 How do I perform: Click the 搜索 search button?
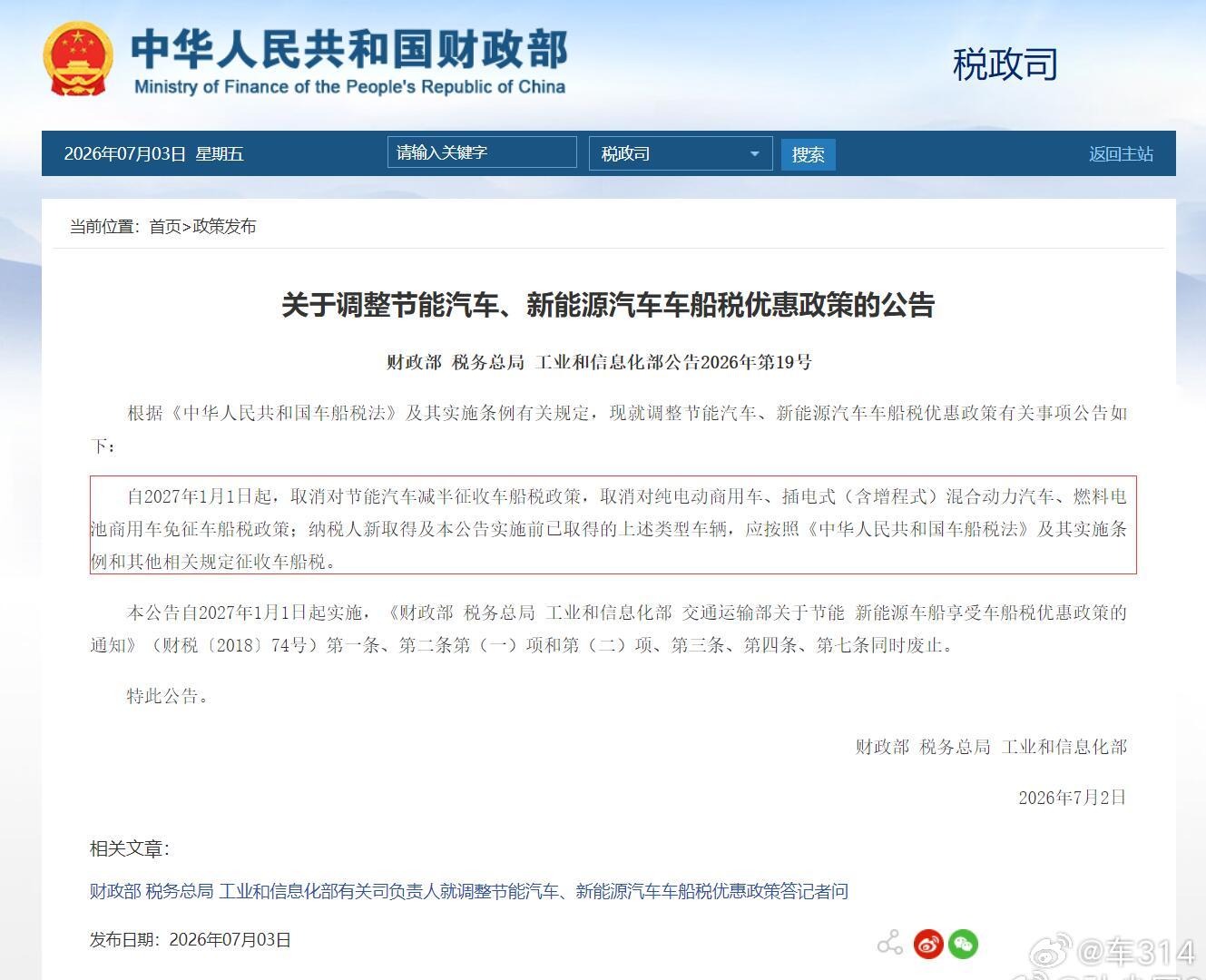(808, 154)
